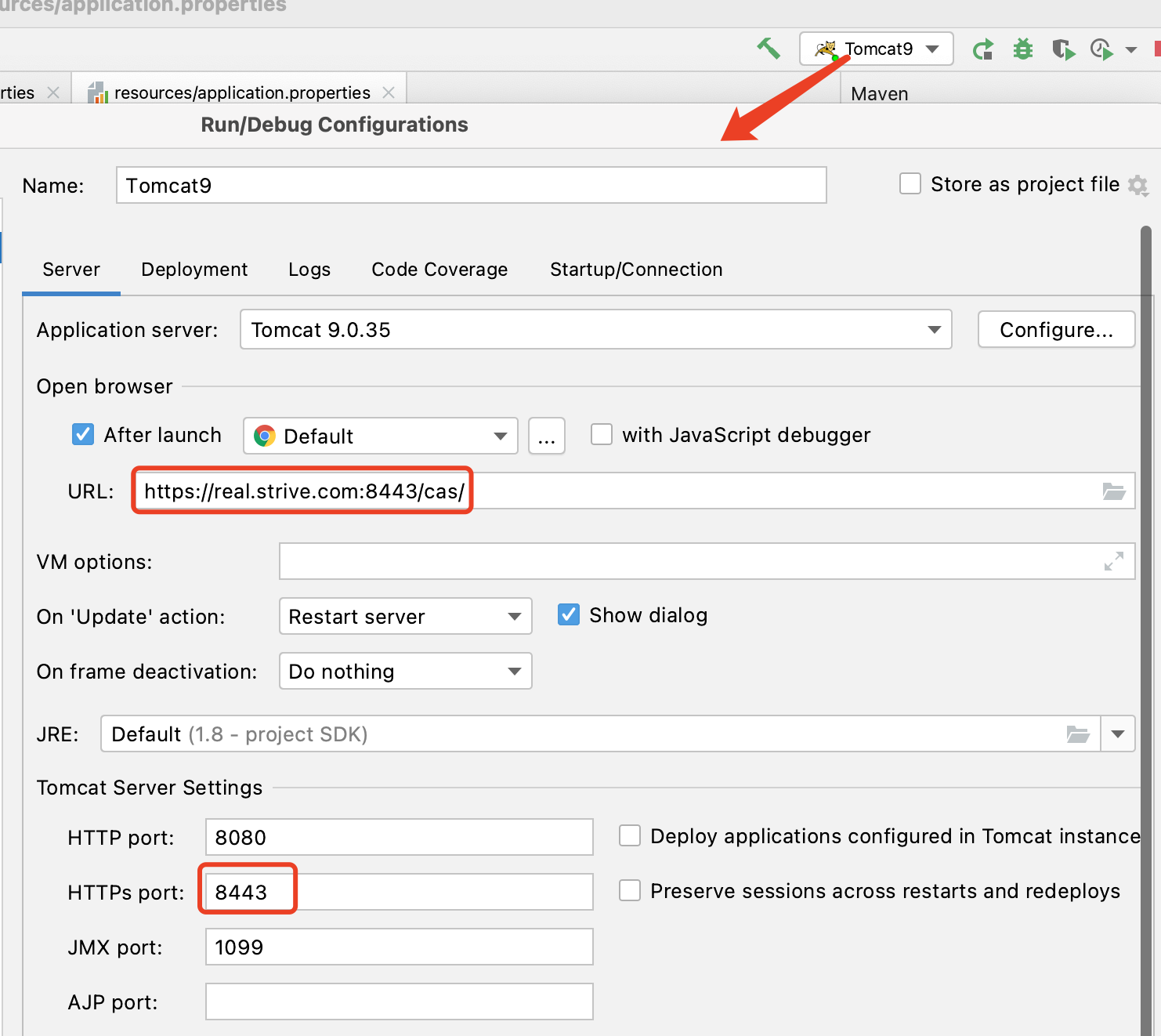The width and height of the screenshot is (1161, 1036).
Task: Open the Tomcat9 run configuration selector
Action: click(876, 49)
